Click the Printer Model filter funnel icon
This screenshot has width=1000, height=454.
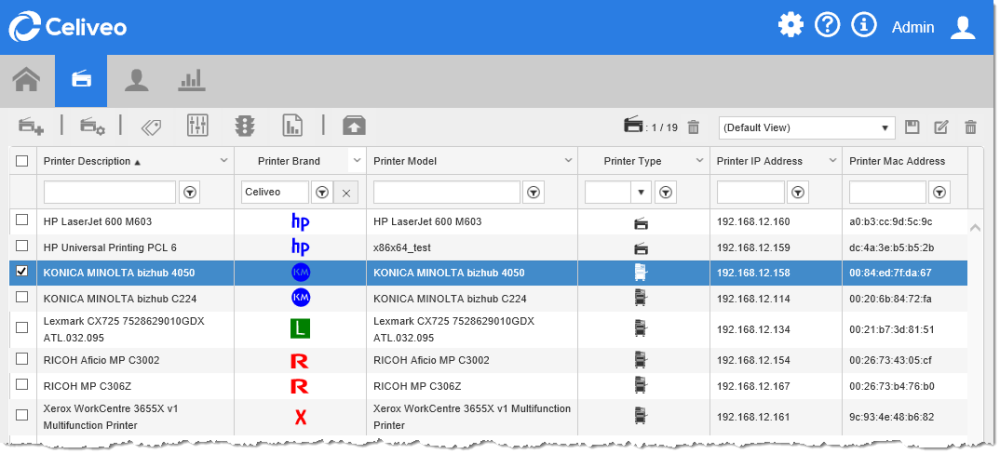pos(533,192)
